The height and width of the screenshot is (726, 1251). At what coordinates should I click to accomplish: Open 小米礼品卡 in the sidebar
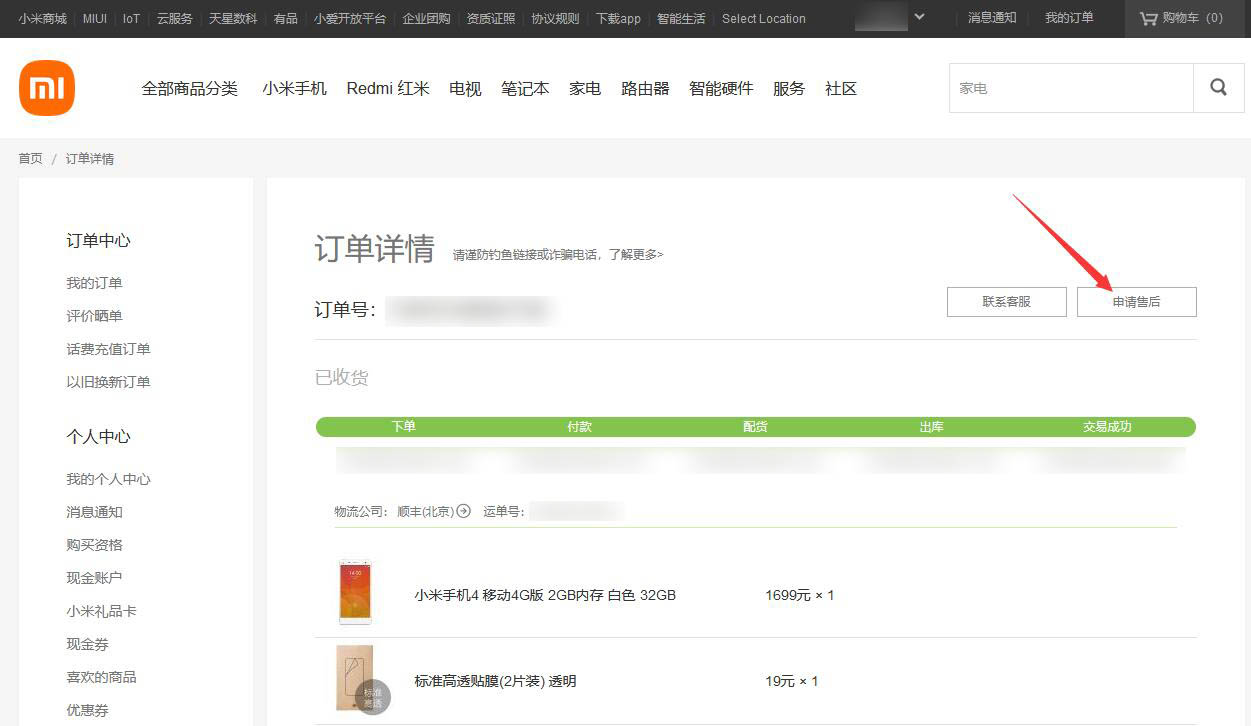tap(101, 611)
